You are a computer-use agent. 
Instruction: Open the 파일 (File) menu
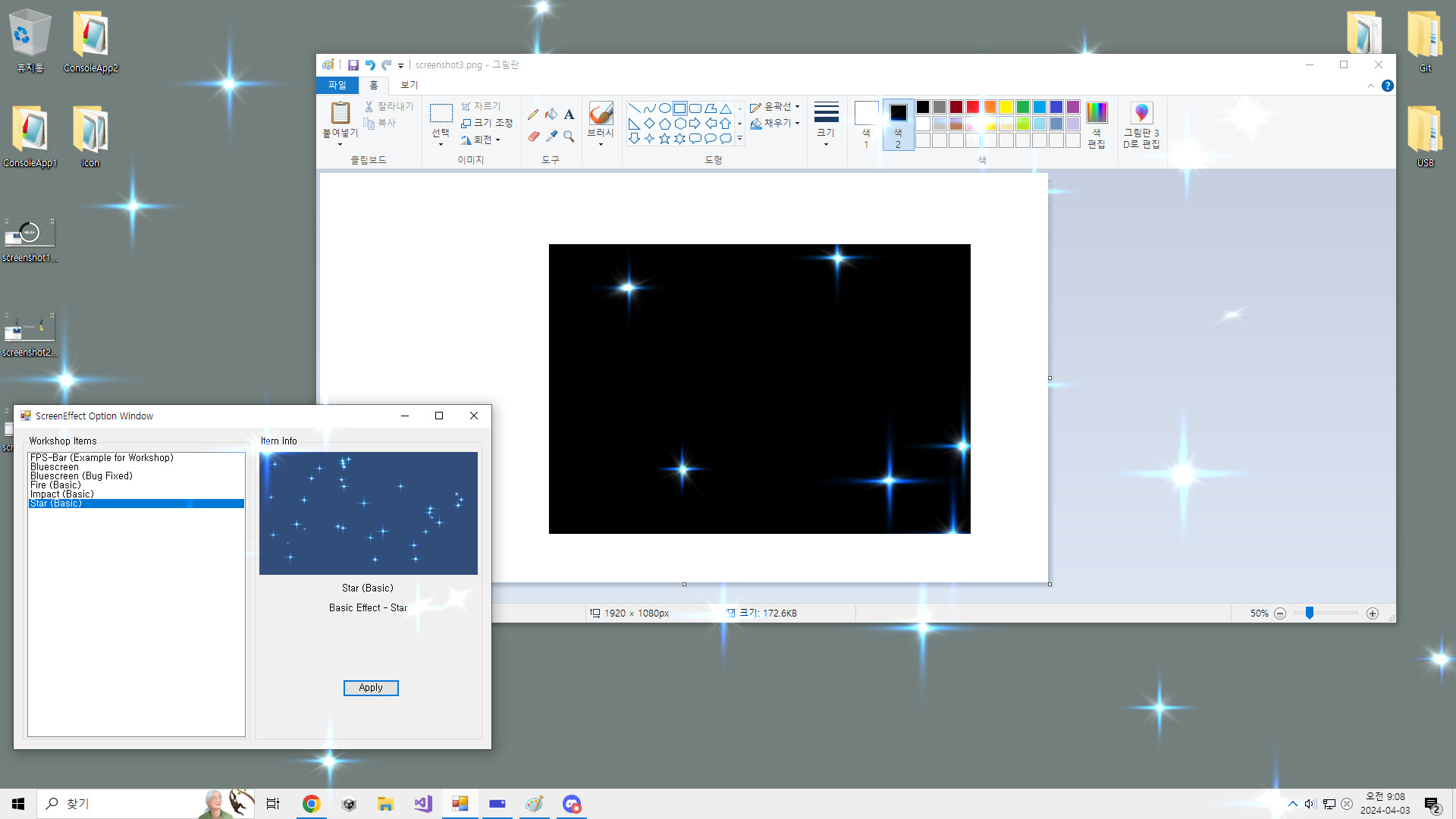tap(337, 85)
